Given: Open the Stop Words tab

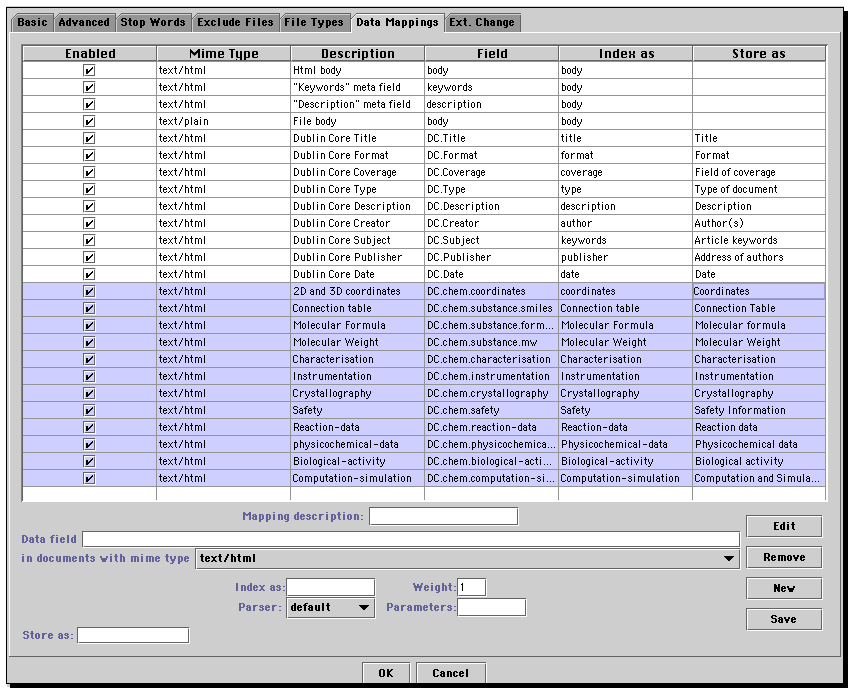Looking at the screenshot, I should tap(153, 22).
